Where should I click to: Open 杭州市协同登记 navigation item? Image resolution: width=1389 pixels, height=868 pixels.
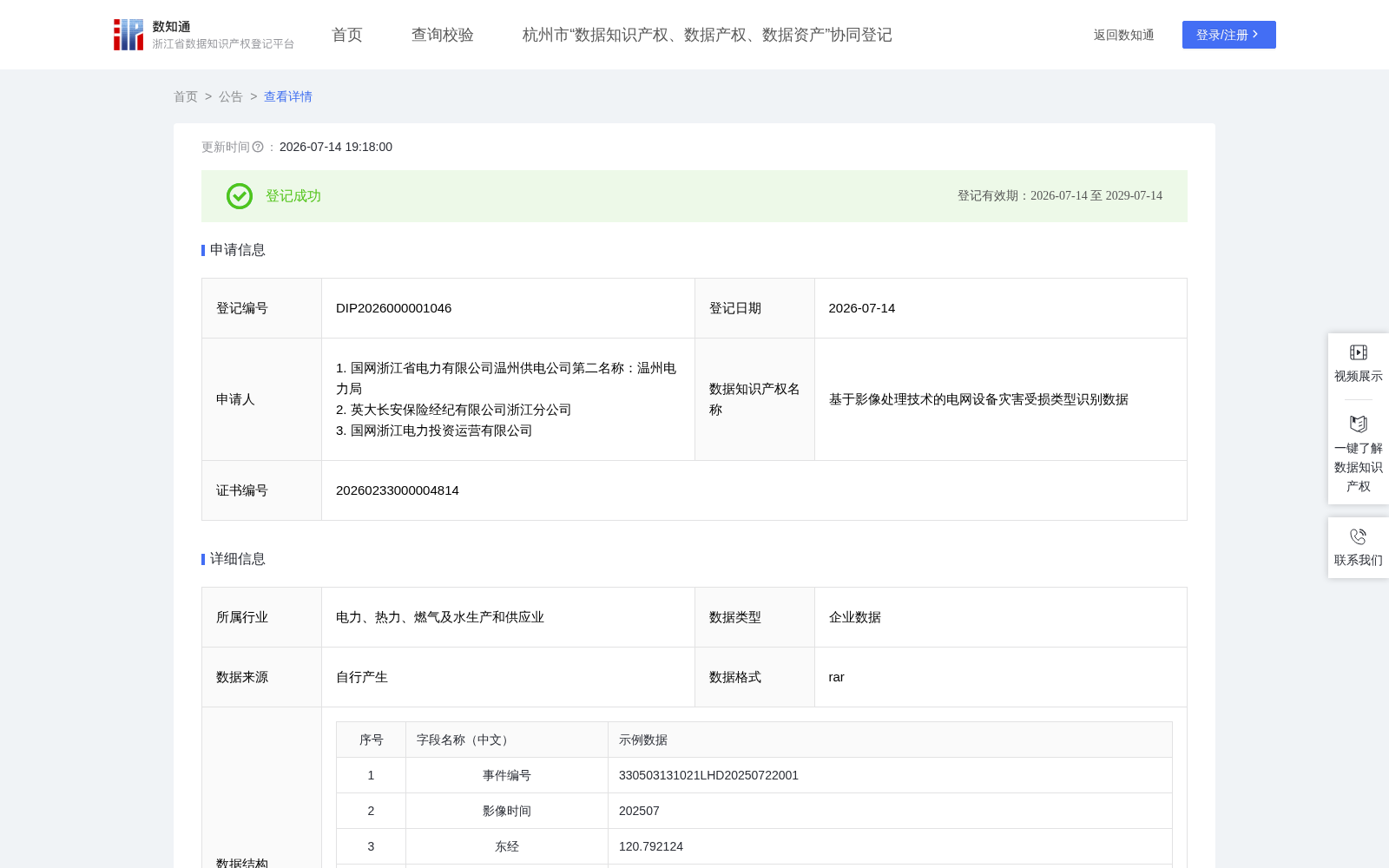(708, 35)
